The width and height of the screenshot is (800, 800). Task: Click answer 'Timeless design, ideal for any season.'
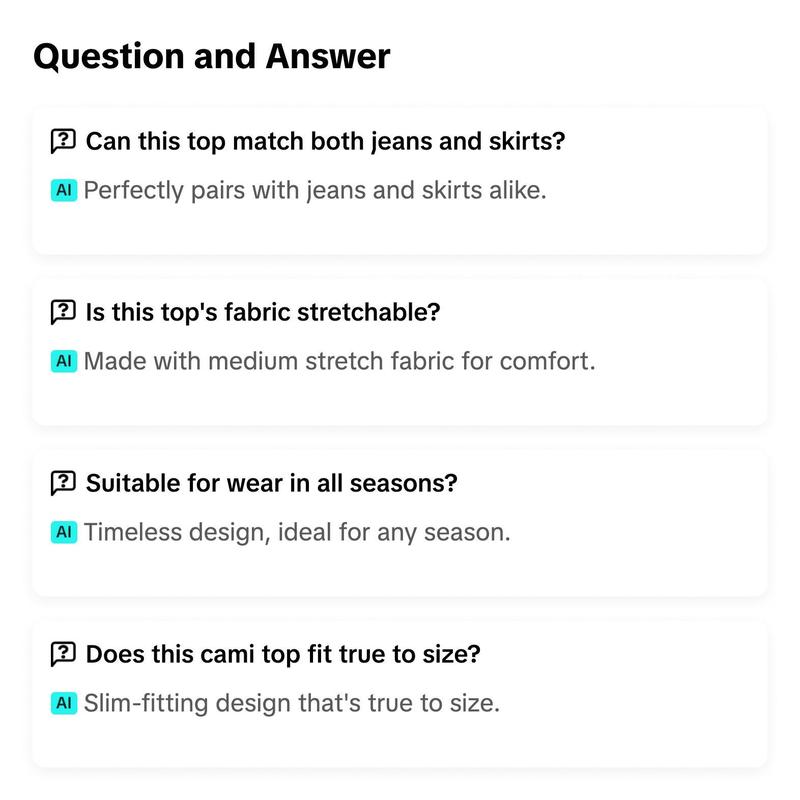coord(297,533)
